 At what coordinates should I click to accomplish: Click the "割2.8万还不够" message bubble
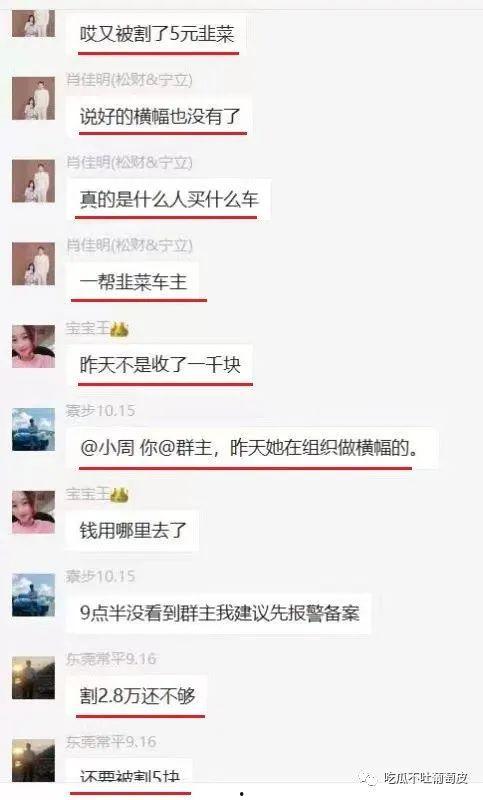coord(137,696)
